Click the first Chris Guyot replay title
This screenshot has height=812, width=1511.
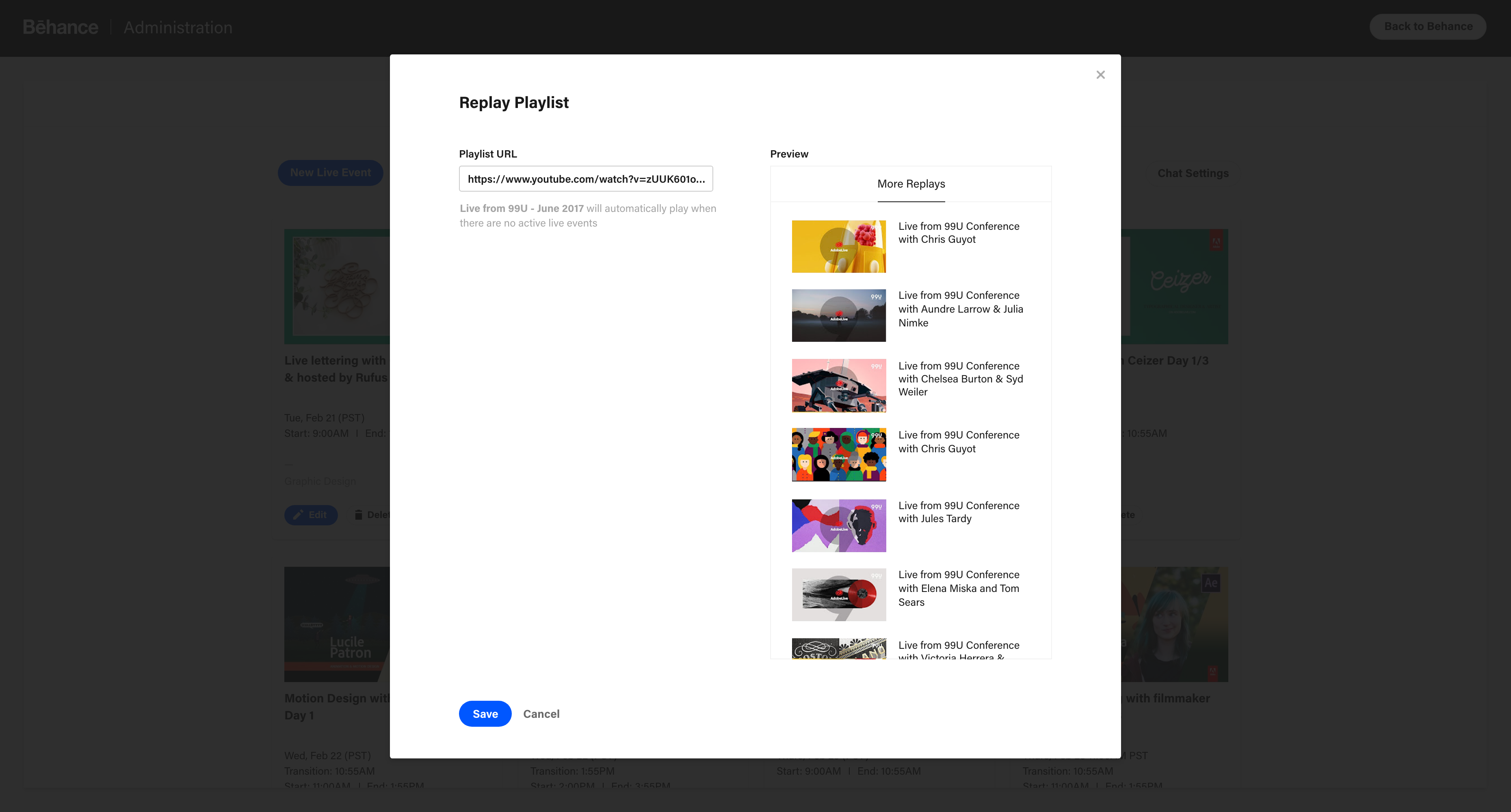click(x=959, y=233)
